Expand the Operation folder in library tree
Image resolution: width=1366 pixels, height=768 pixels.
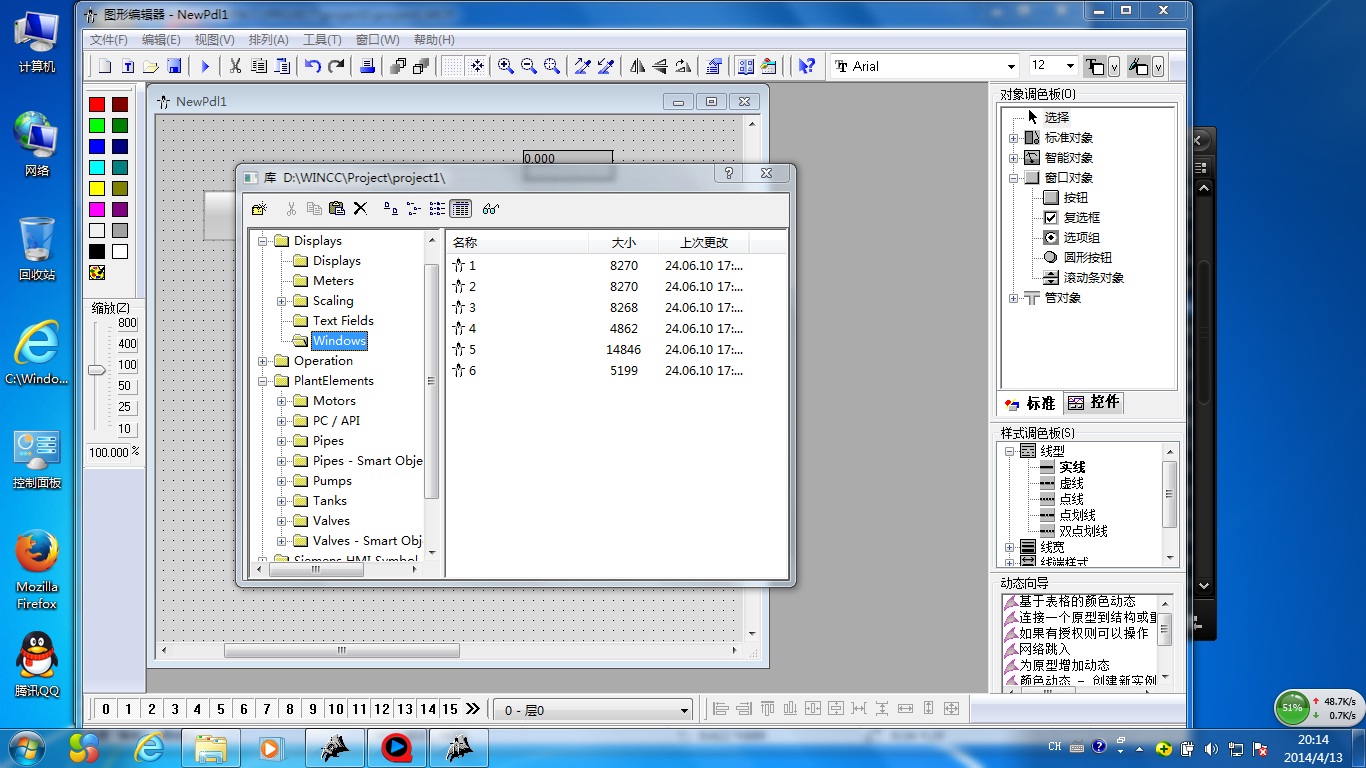coord(263,361)
